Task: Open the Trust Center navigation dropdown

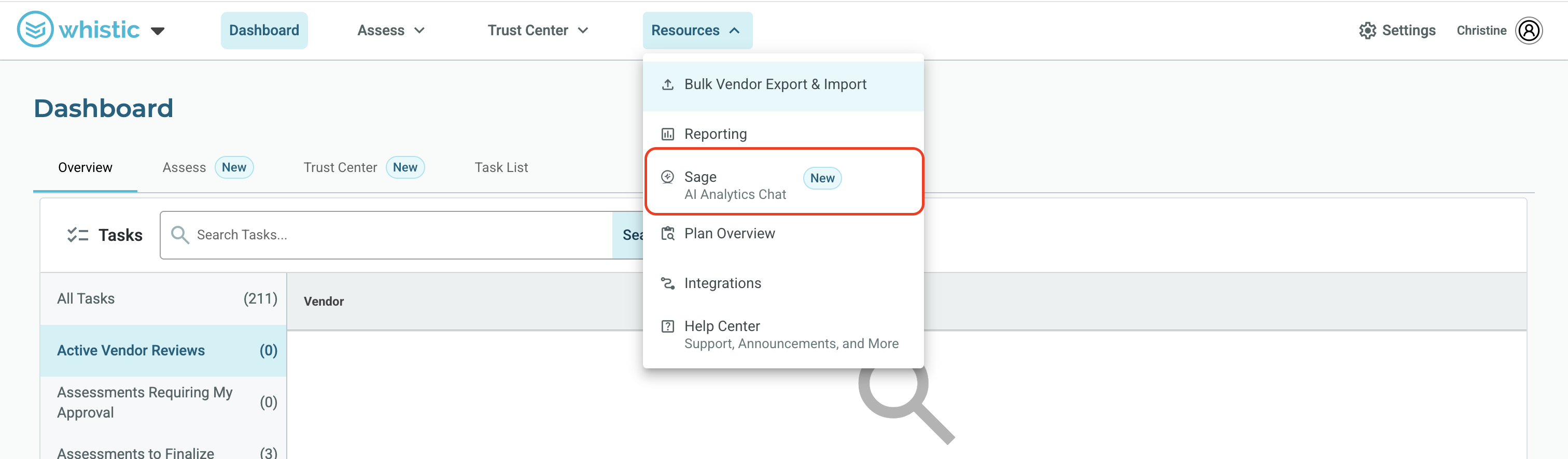Action: click(538, 31)
